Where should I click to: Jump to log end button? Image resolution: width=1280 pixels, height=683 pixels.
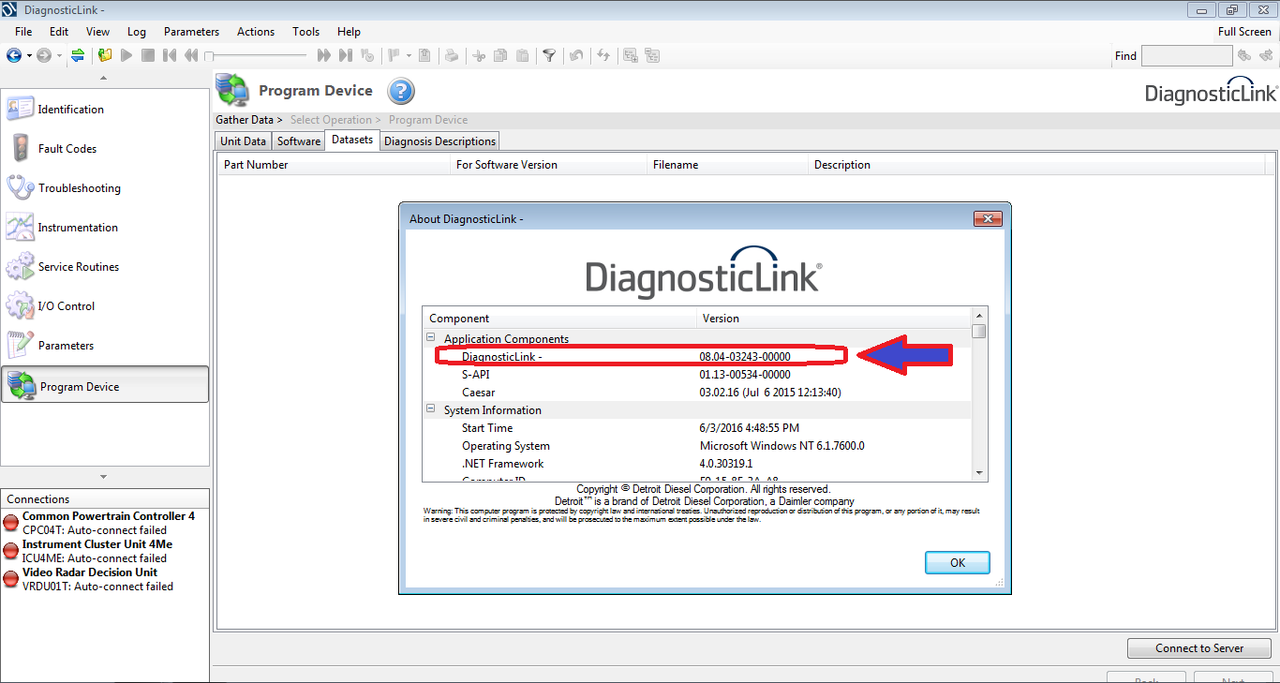click(x=346, y=56)
